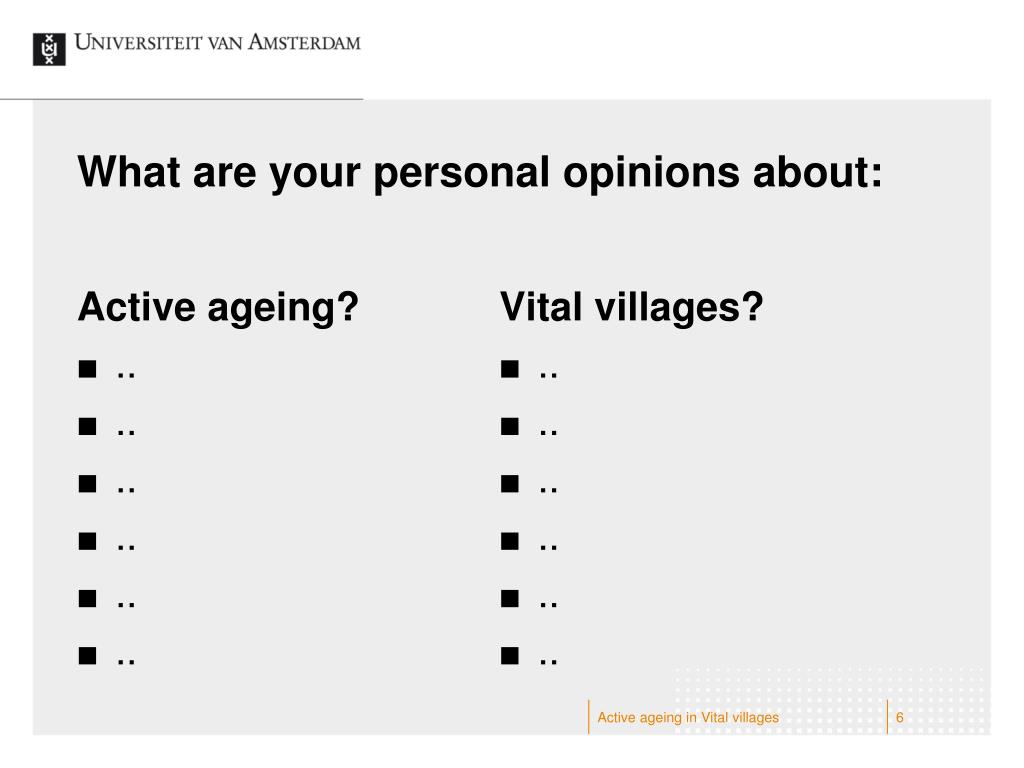This screenshot has width=1024, height=768.
Task: Click the Active ageing? heading
Action: (x=218, y=308)
